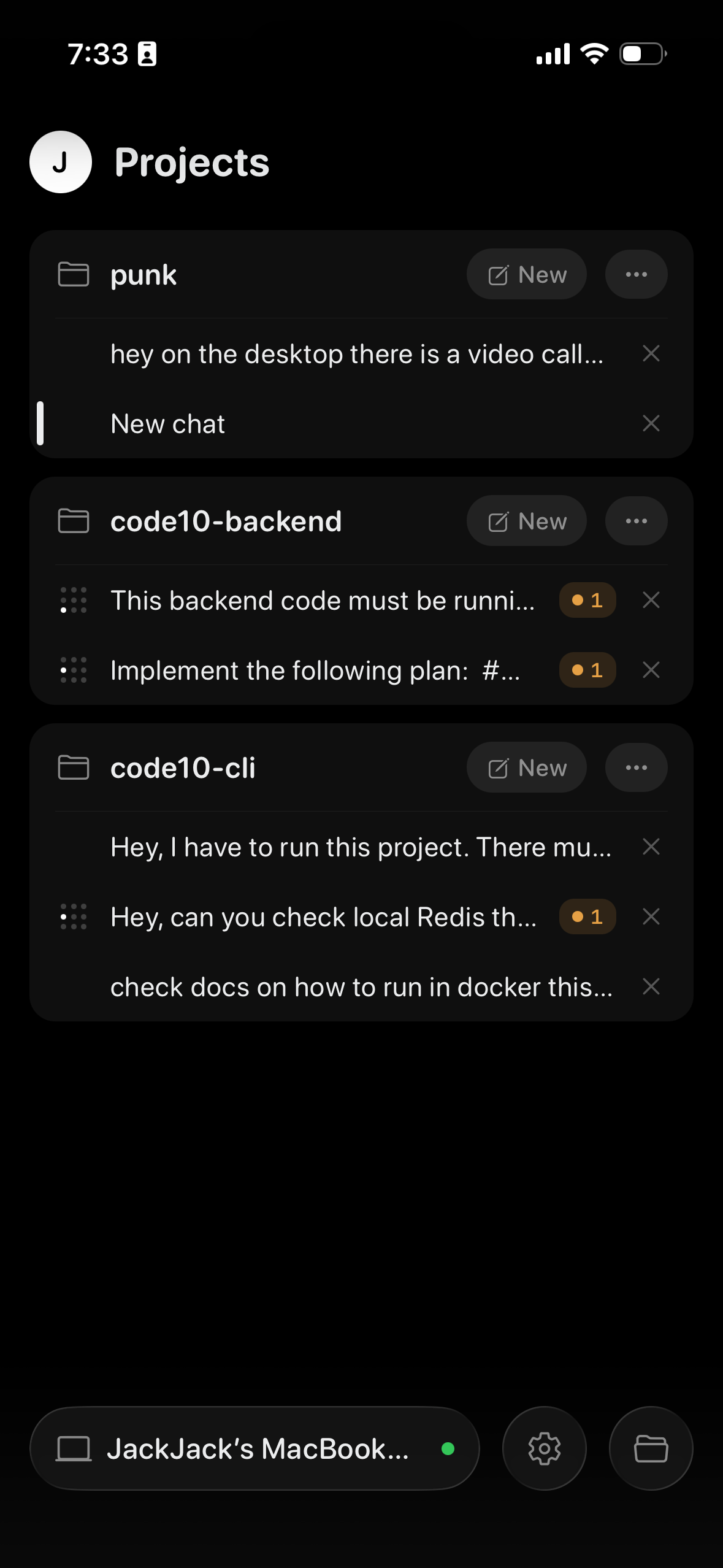This screenshot has width=723, height=1568.
Task: Open more options for code10-cli project
Action: [x=636, y=767]
